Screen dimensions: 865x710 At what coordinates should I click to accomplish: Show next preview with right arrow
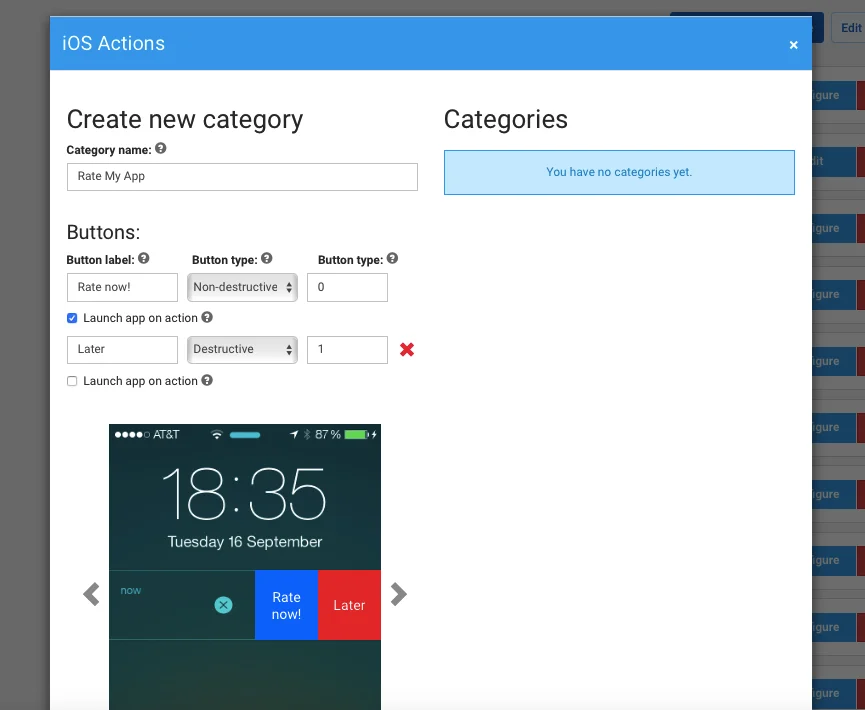tap(399, 594)
